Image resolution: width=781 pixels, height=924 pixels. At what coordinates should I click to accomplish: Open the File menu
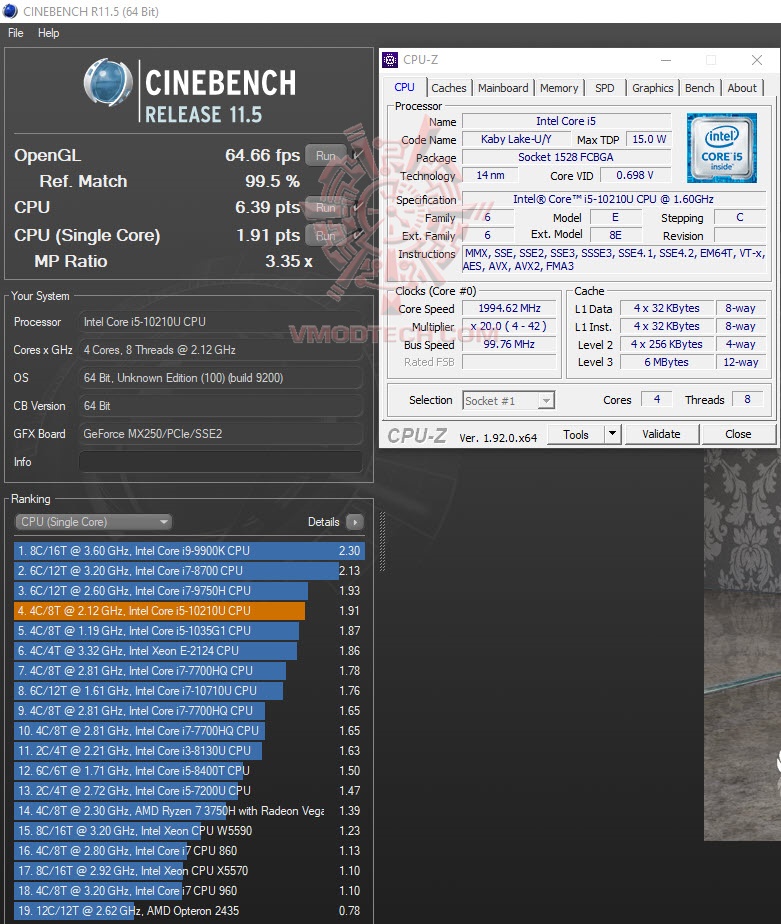15,33
